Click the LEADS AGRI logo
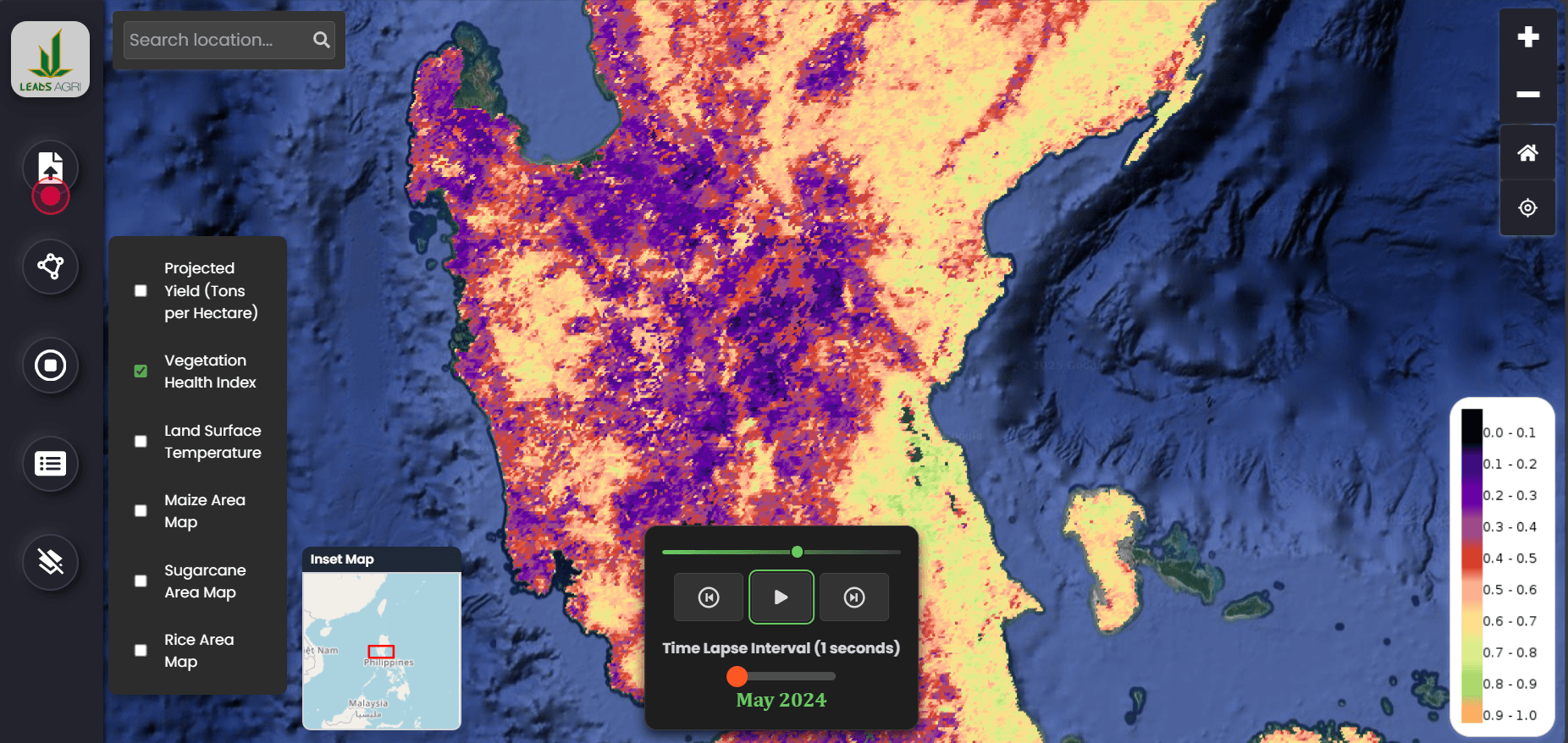The height and width of the screenshot is (743, 1568). (50, 59)
